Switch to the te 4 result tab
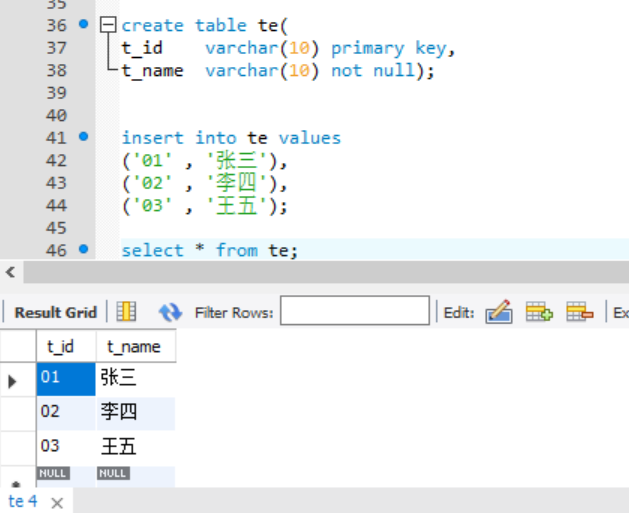The width and height of the screenshot is (629, 513). pos(23,501)
